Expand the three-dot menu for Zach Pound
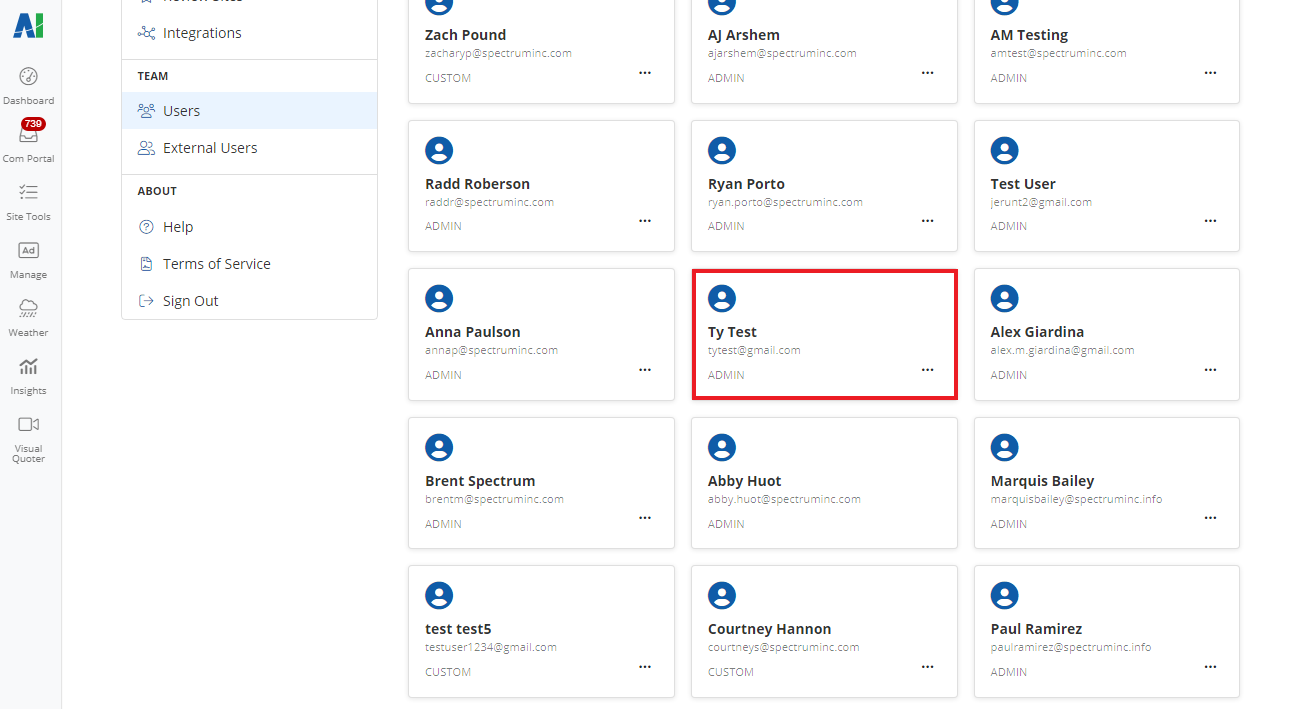1298x709 pixels. click(645, 73)
